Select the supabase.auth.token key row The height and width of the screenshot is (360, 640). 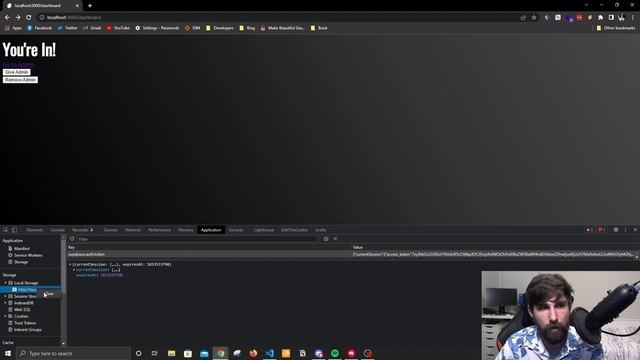352,255
